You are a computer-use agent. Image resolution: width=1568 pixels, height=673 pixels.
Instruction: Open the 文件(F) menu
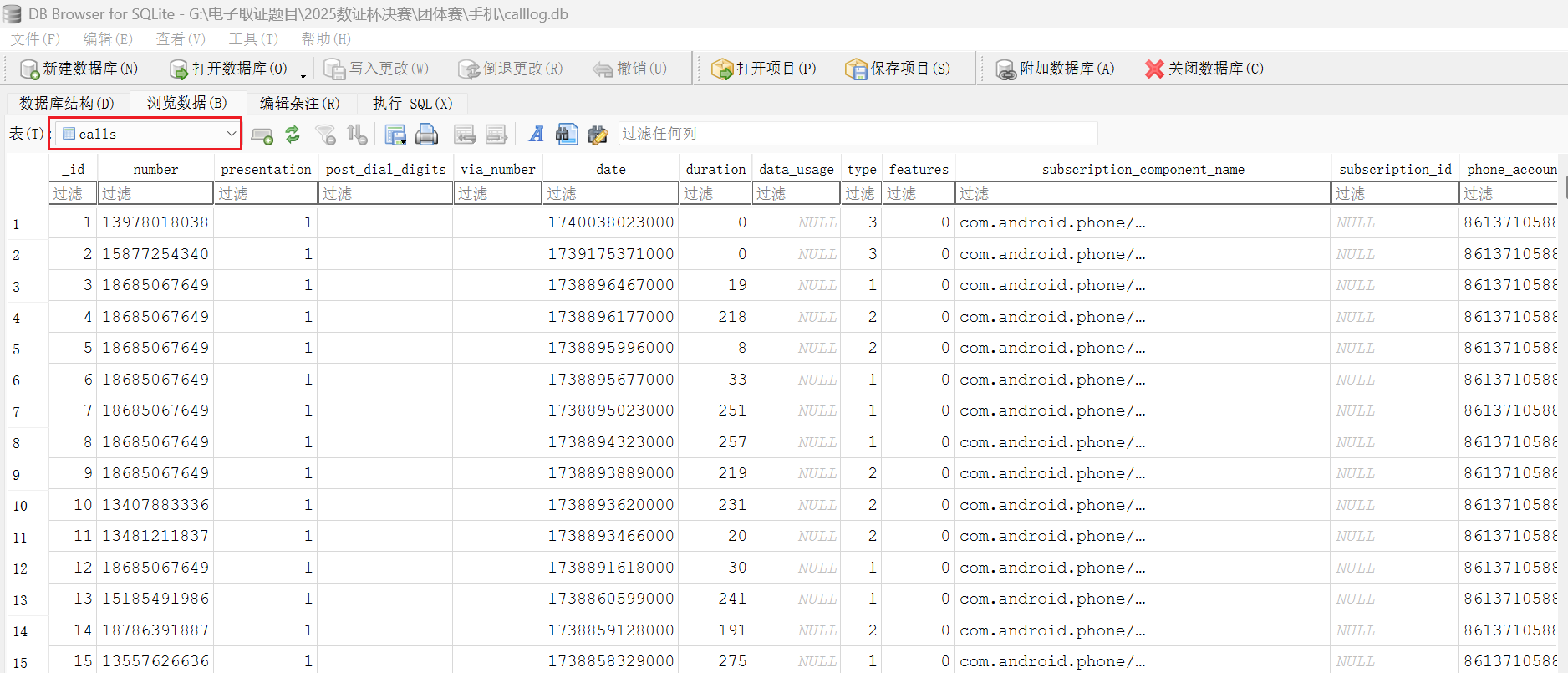tap(35, 39)
